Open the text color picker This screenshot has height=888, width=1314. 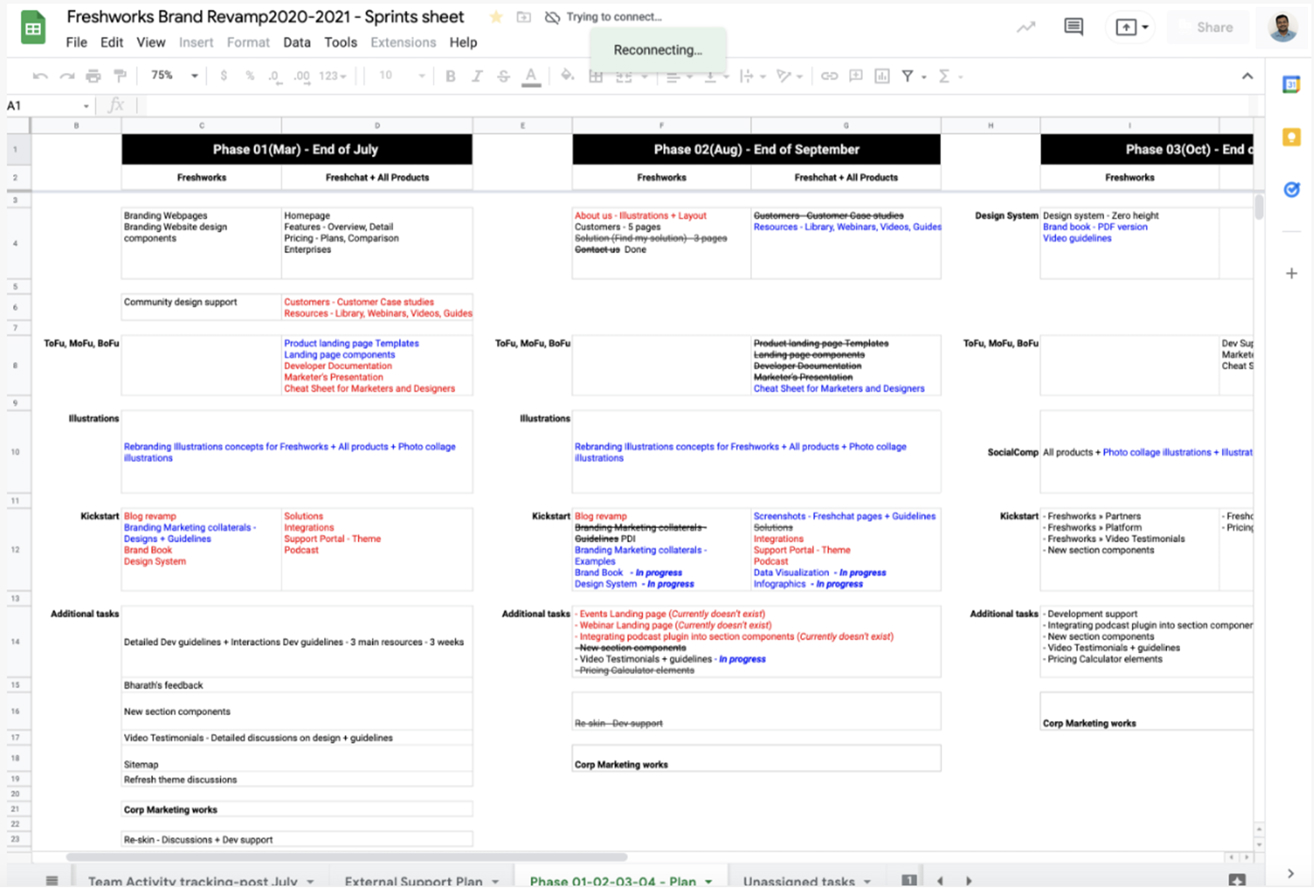531,76
